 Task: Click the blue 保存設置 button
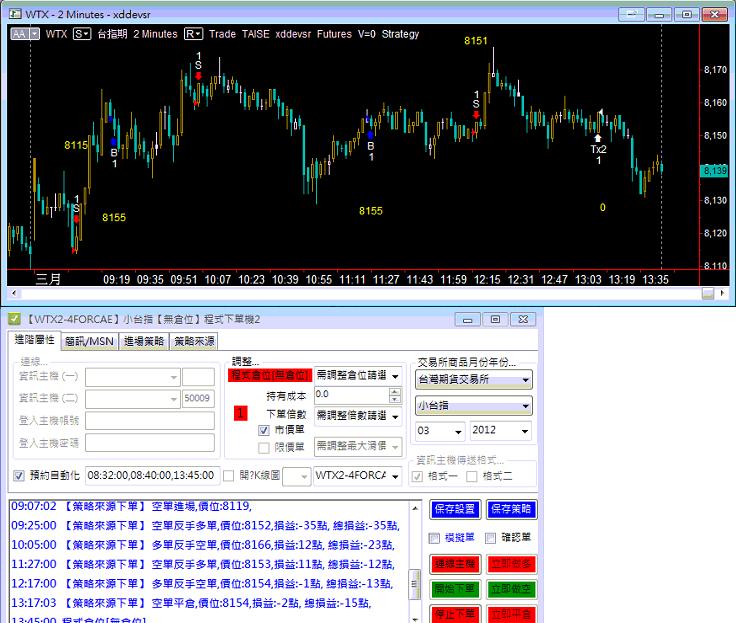pyautogui.click(x=455, y=509)
